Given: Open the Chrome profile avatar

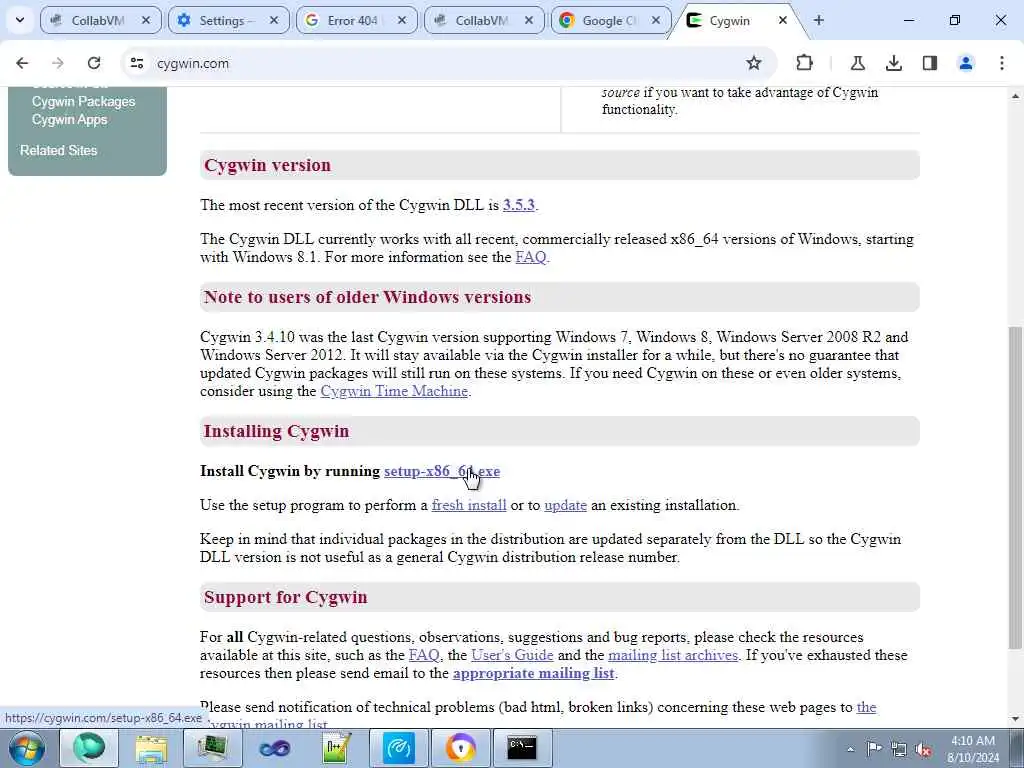Looking at the screenshot, I should tap(966, 63).
